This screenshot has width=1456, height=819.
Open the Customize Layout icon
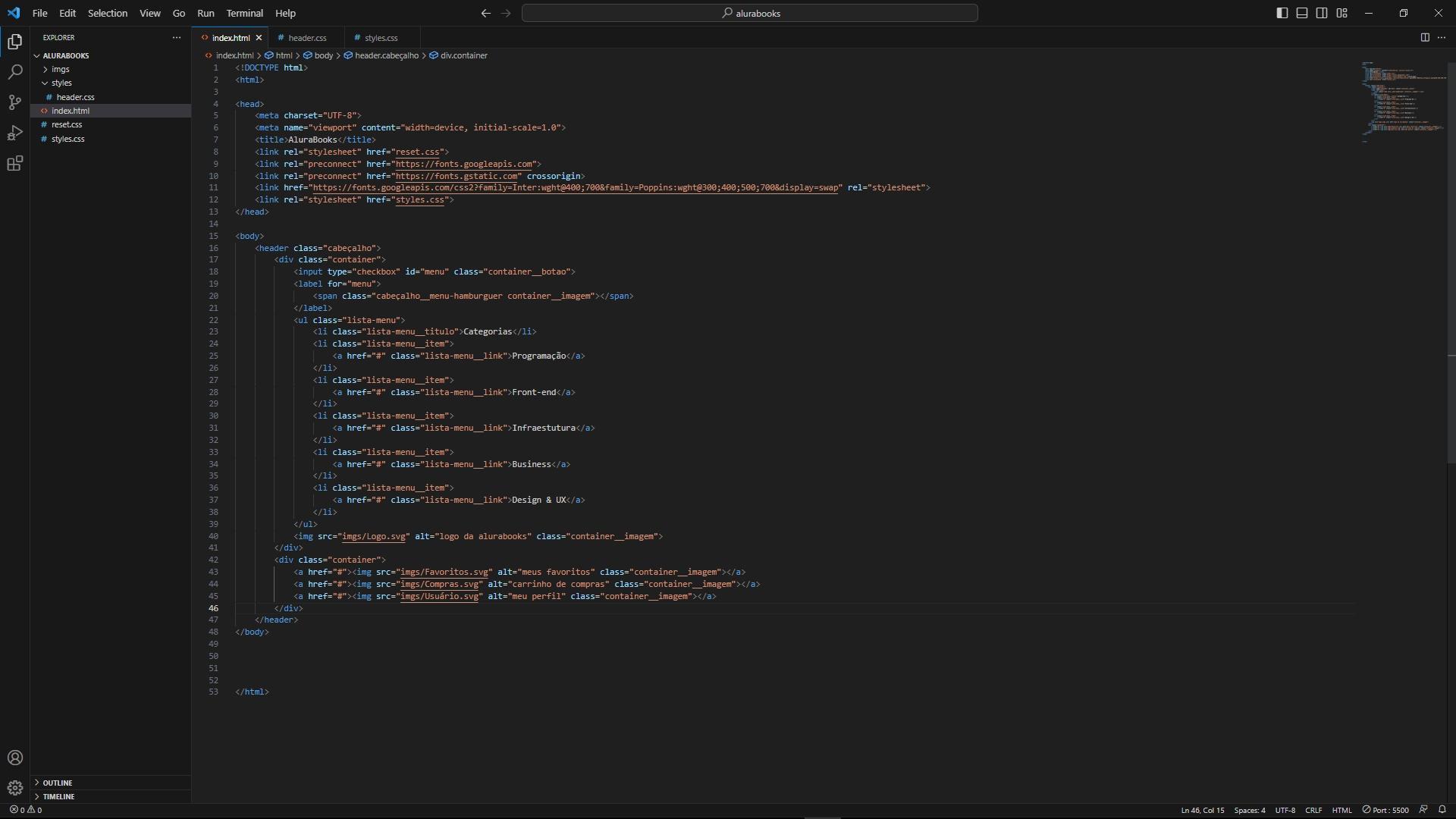(1341, 13)
